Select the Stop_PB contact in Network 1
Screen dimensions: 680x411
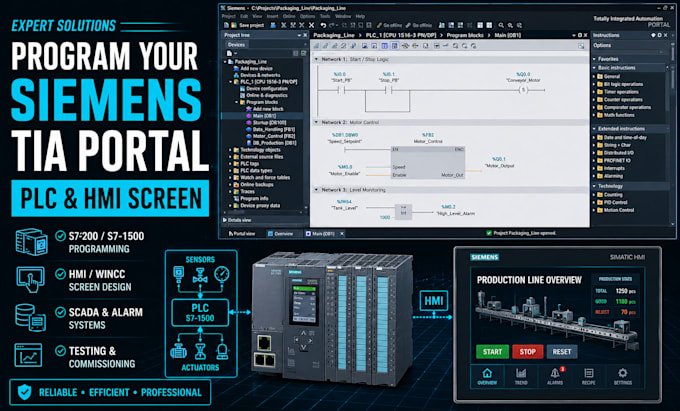tap(389, 90)
